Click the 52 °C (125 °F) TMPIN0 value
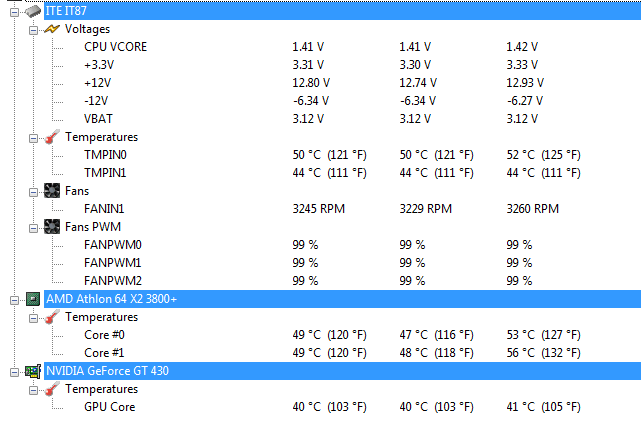 543,155
